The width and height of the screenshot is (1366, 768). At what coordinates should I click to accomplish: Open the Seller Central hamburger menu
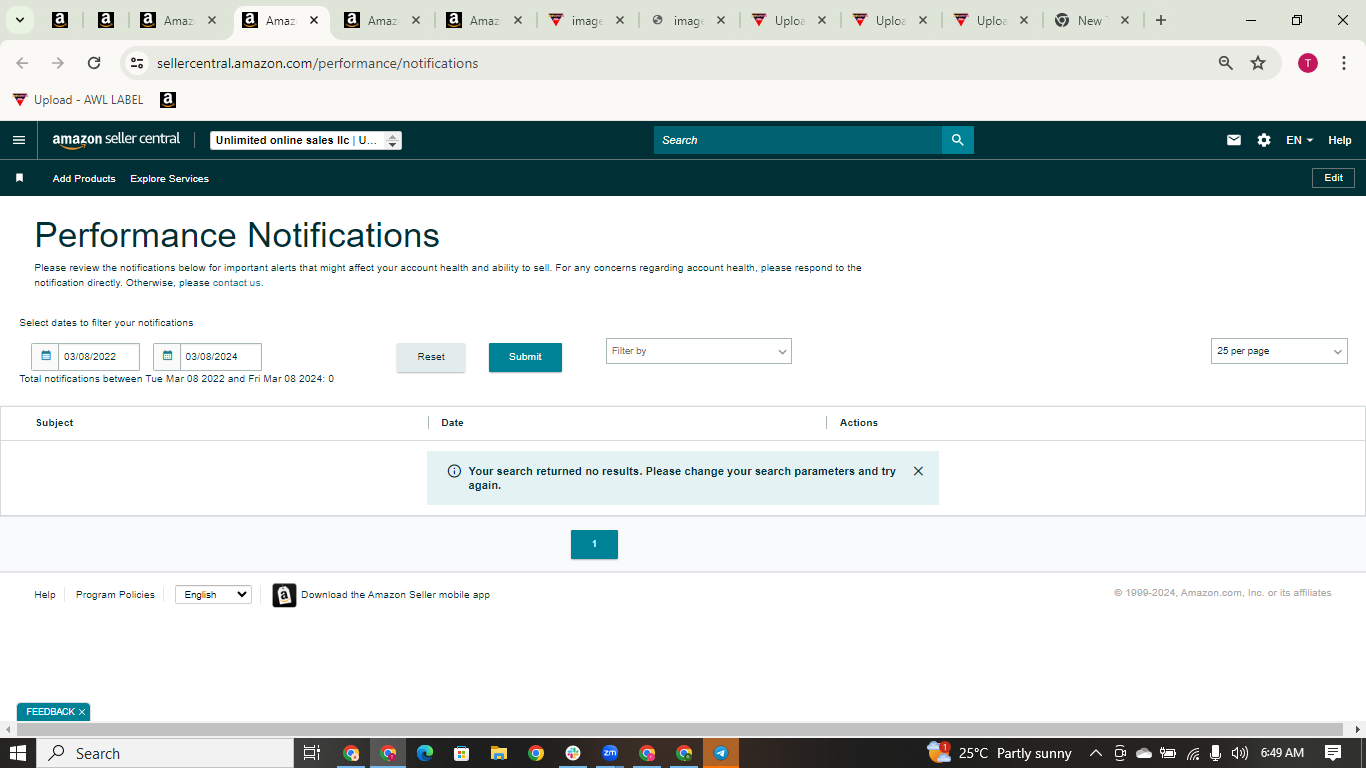click(x=18, y=140)
